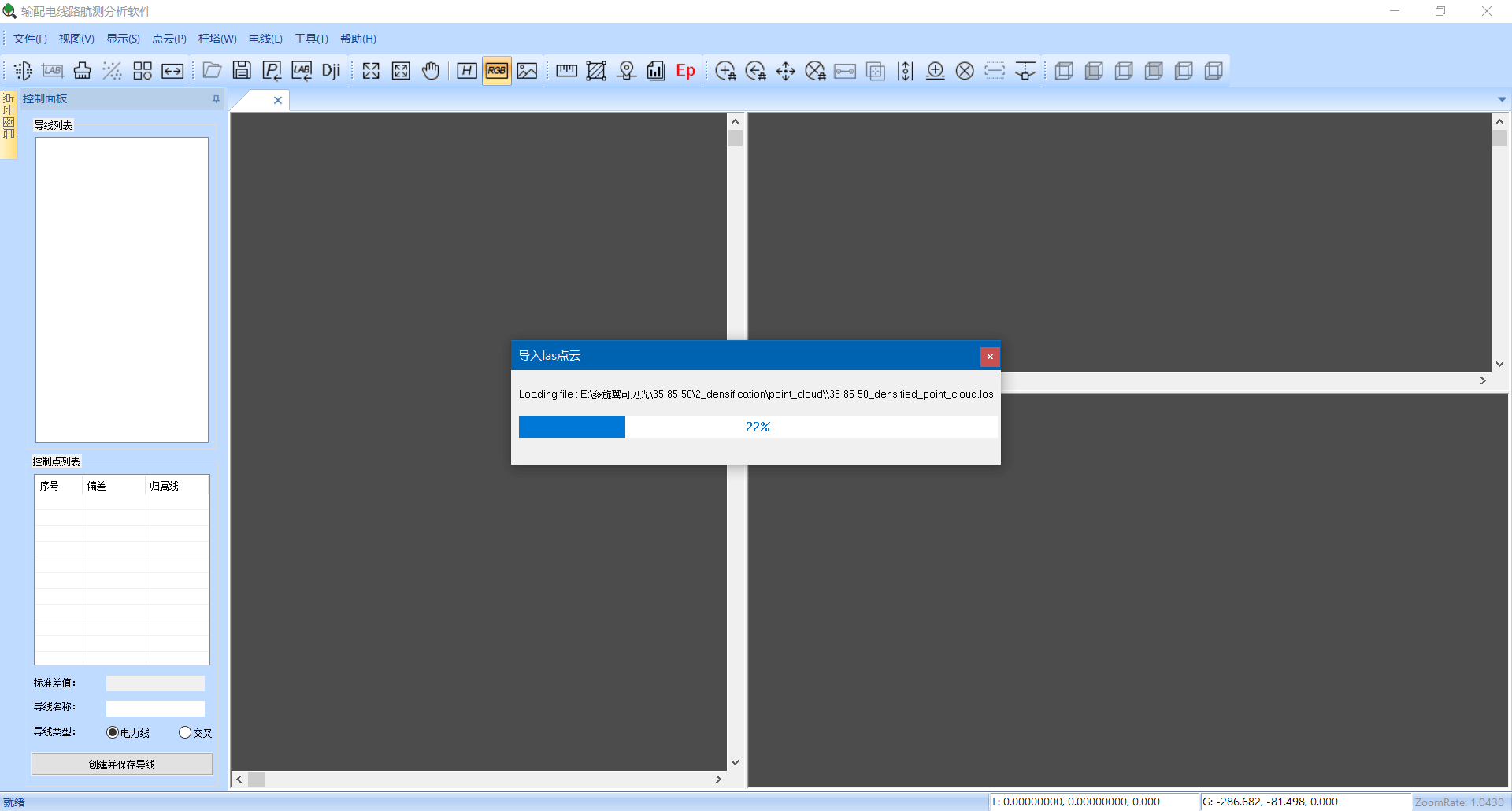This screenshot has width=1512, height=811.
Task: Select the pan (hand) tool
Action: (431, 70)
